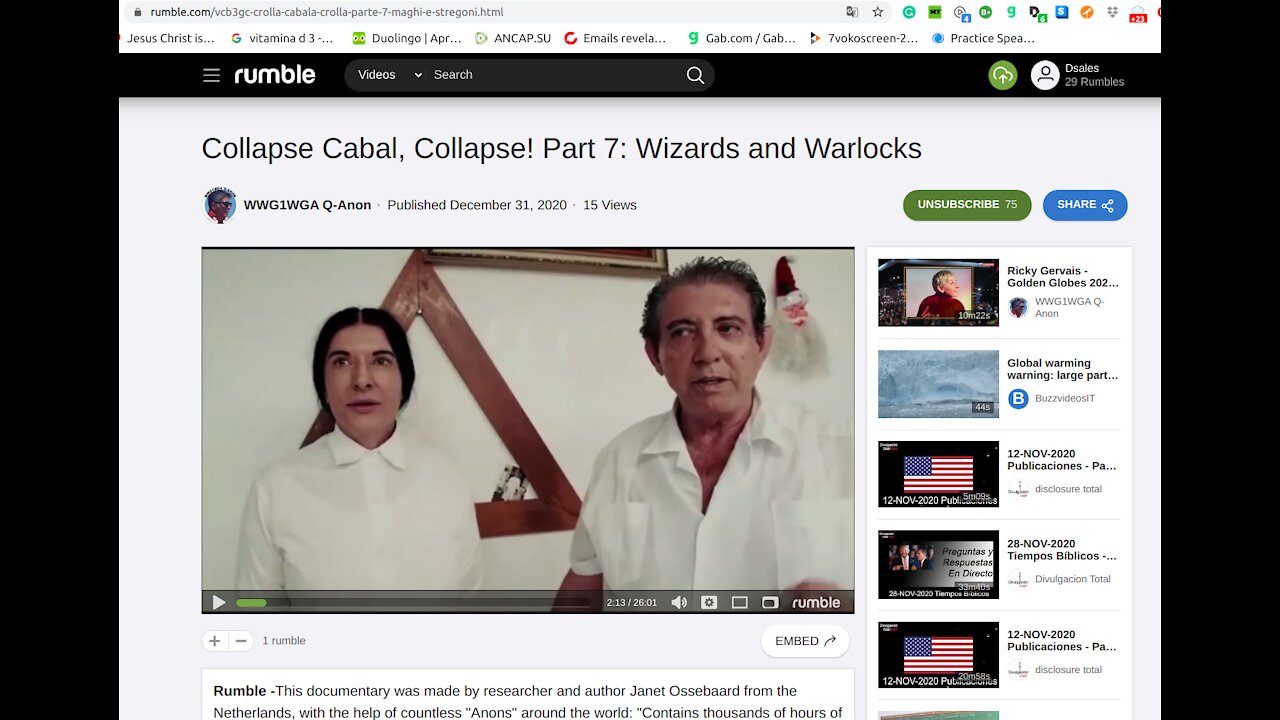Image resolution: width=1280 pixels, height=720 pixels.
Task: Downvote the video with the minus button
Action: click(x=241, y=641)
